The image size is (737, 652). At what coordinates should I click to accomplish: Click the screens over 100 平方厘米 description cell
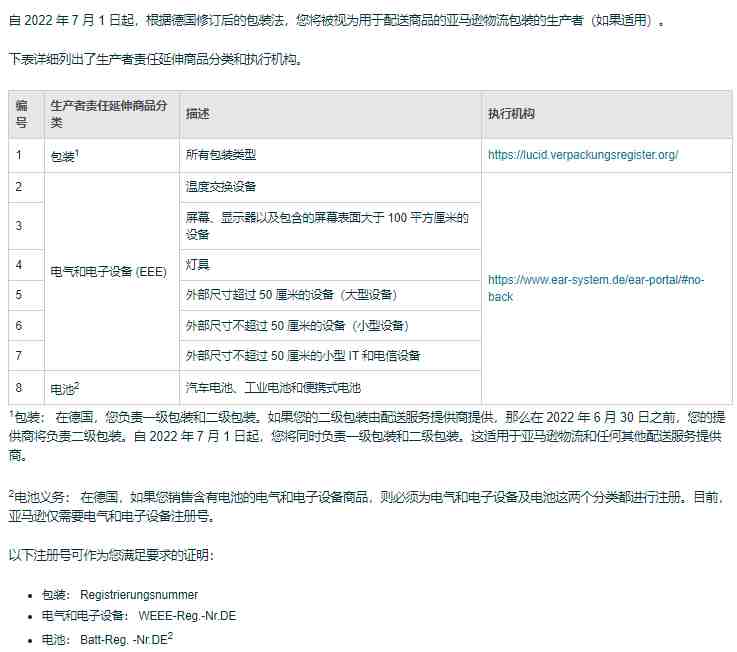(x=330, y=226)
